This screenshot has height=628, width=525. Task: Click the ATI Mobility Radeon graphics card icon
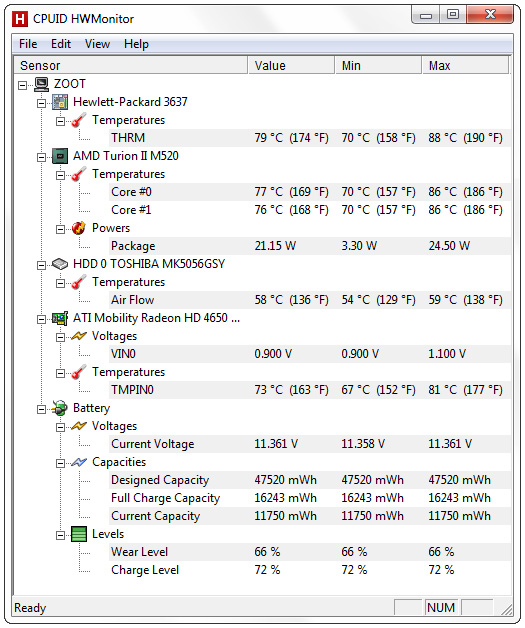click(60, 318)
